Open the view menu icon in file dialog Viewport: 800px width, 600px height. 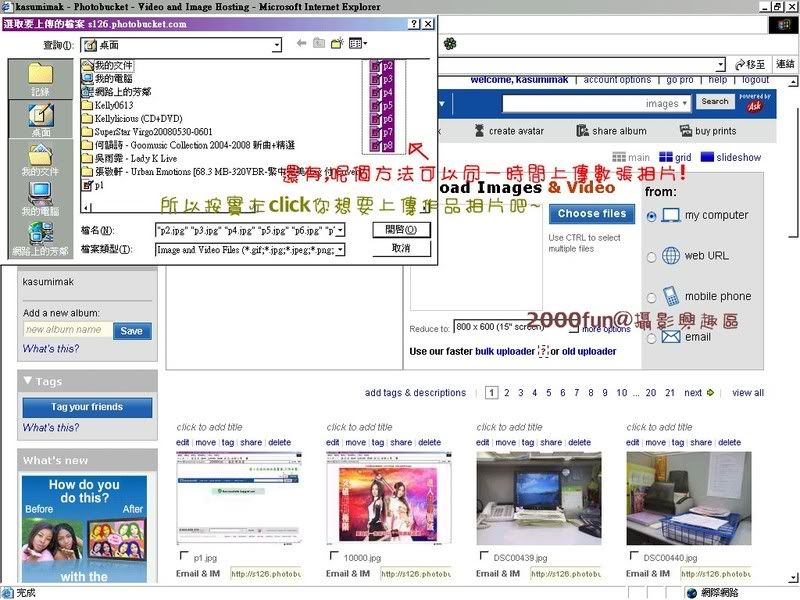coord(357,44)
